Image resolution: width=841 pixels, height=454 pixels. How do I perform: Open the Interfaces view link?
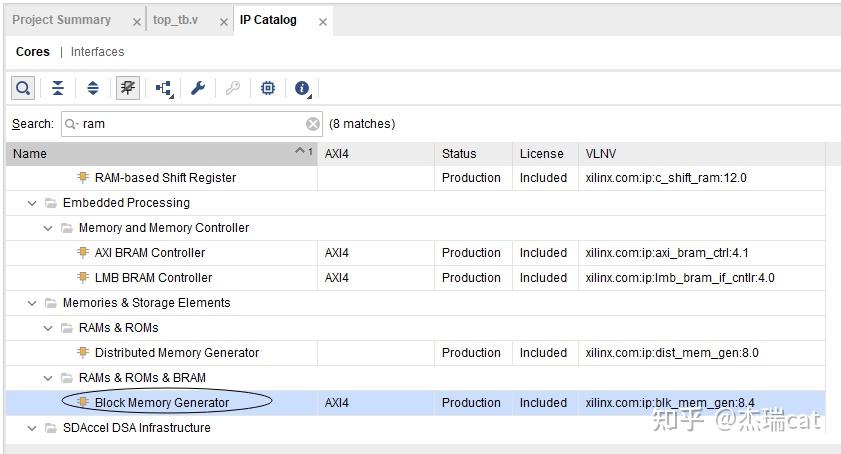pyautogui.click(x=97, y=52)
